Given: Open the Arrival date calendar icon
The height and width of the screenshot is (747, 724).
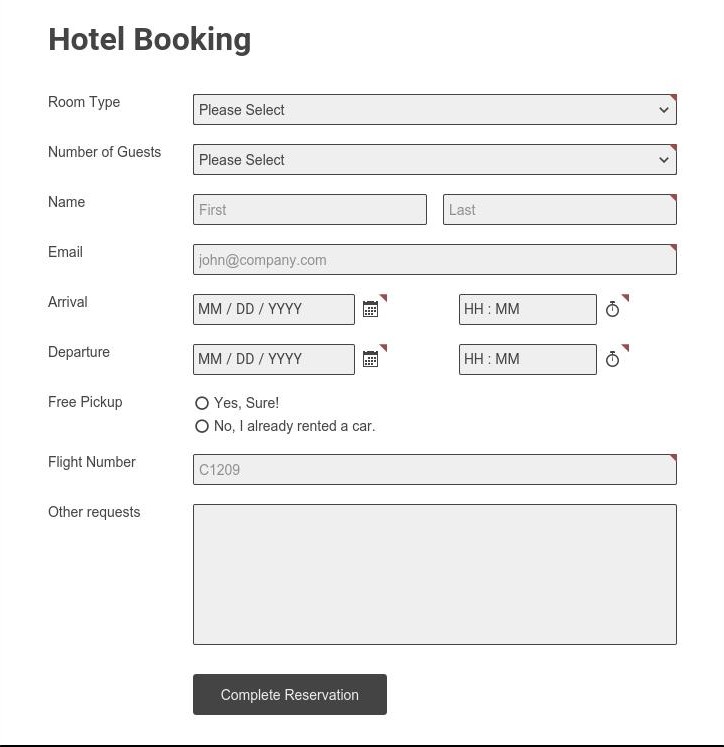Looking at the screenshot, I should (370, 309).
